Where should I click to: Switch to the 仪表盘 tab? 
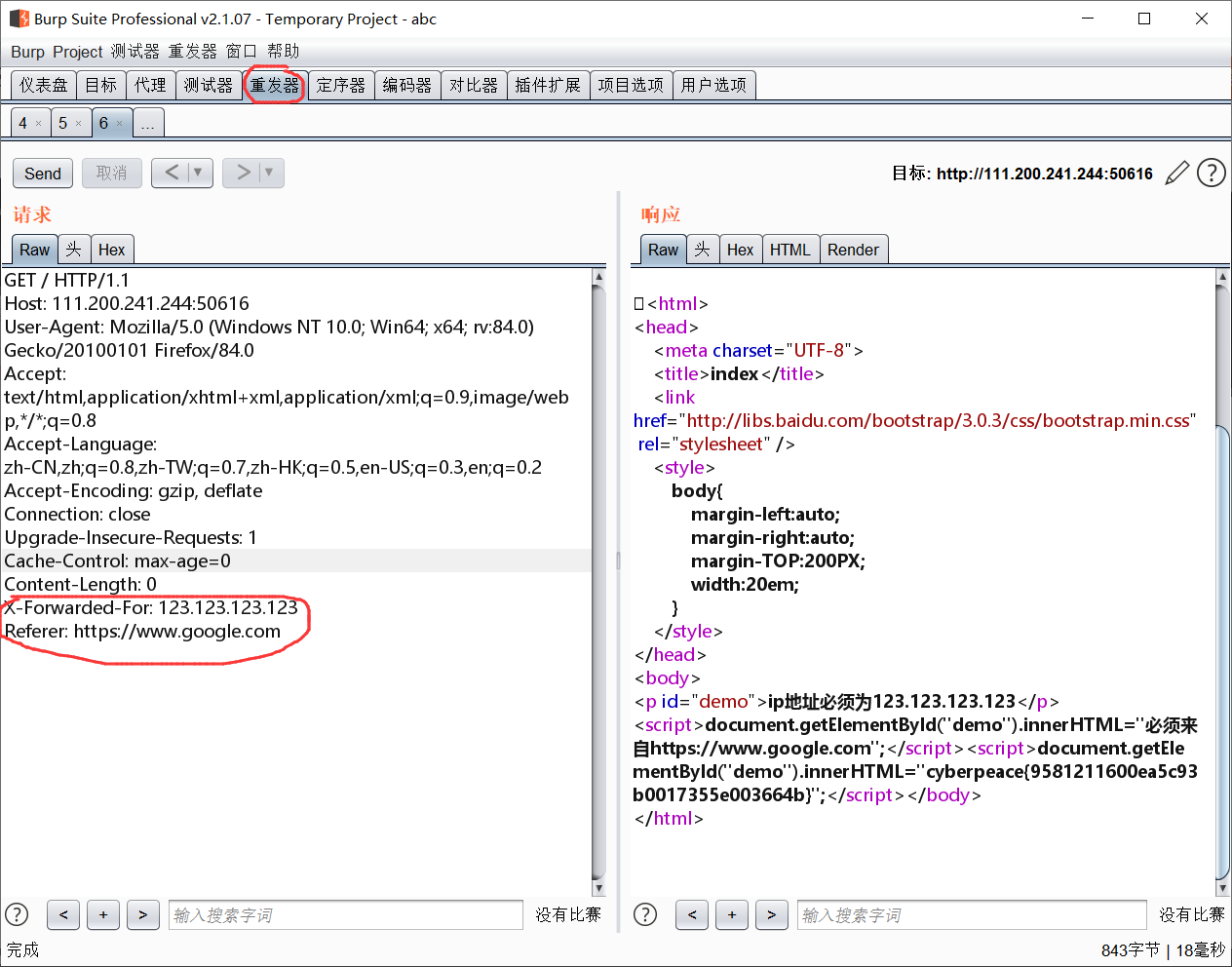tap(44, 86)
